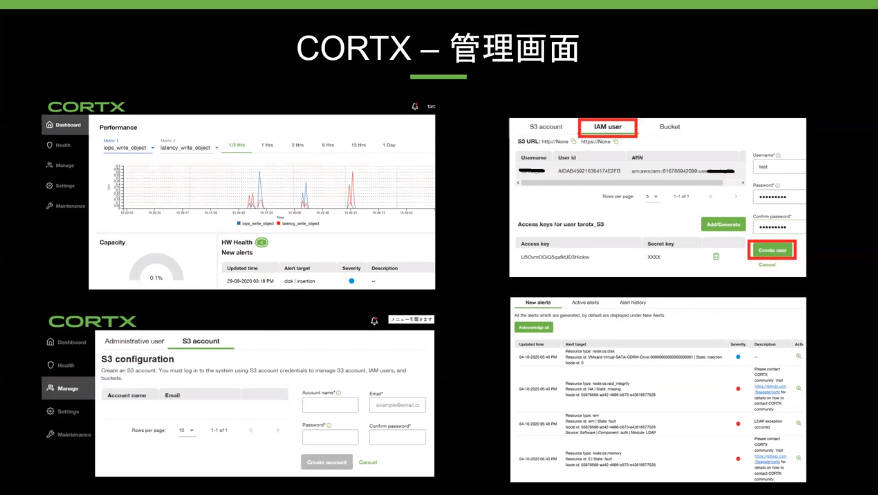Open rows per page dropdown in IAM user table
The width and height of the screenshot is (878, 495).
[x=652, y=197]
